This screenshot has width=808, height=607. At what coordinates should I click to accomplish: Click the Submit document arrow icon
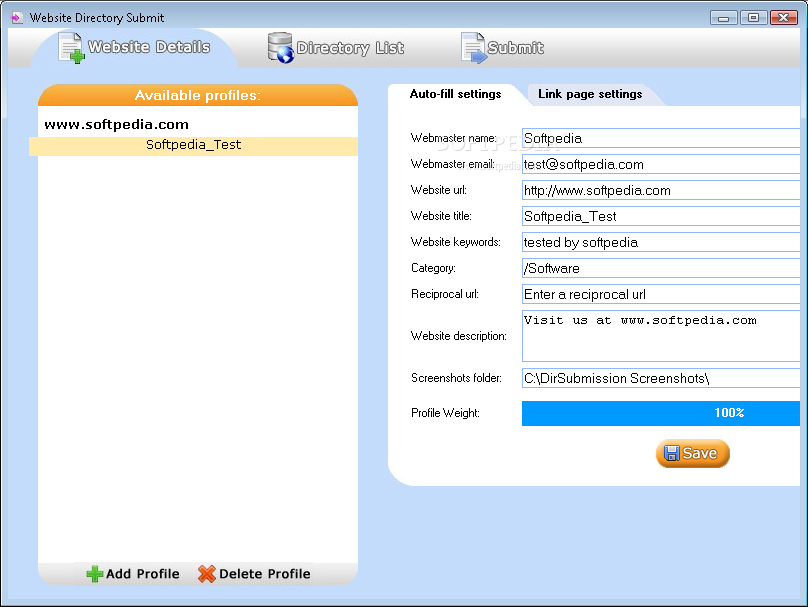[474, 48]
